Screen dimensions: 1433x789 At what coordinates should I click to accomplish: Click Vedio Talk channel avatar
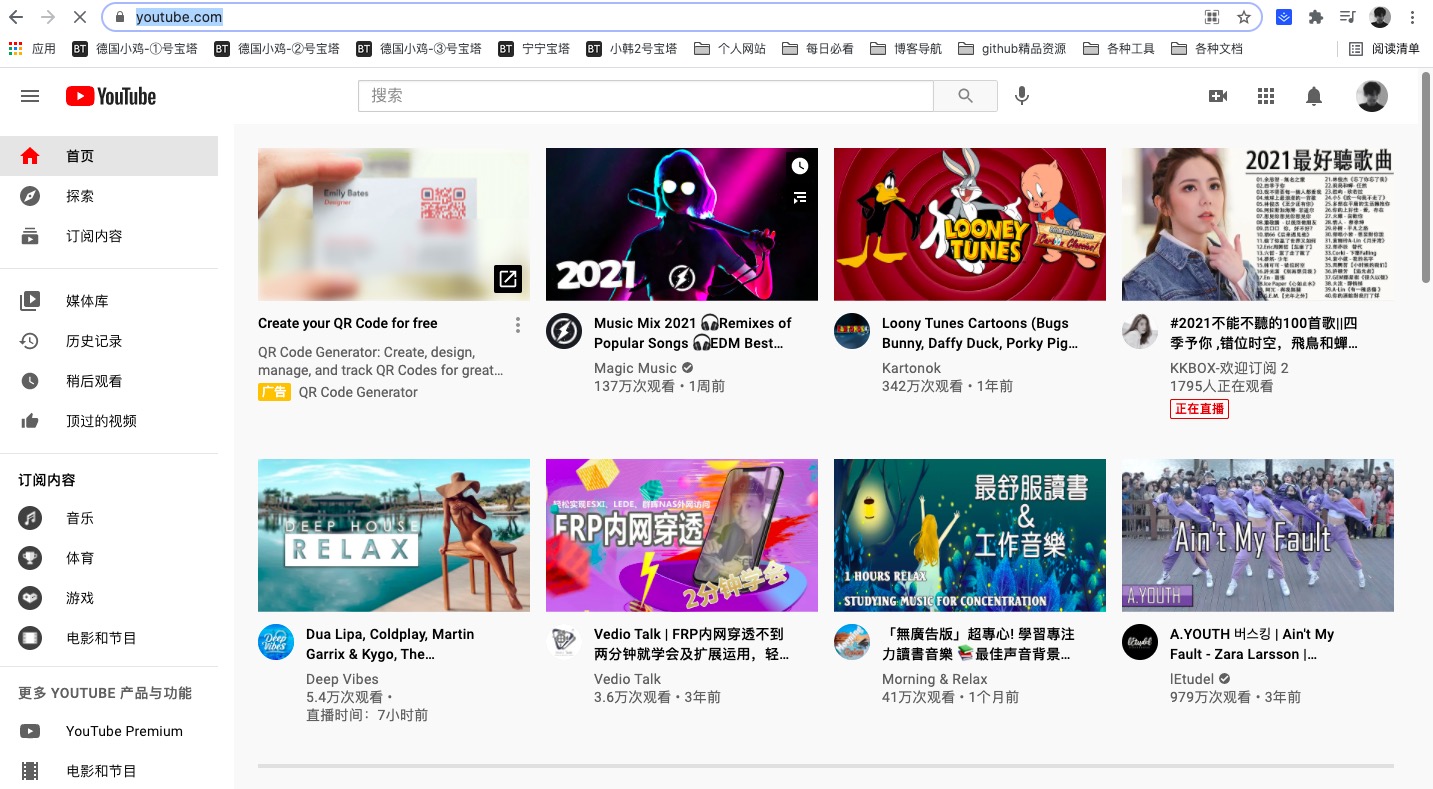564,642
